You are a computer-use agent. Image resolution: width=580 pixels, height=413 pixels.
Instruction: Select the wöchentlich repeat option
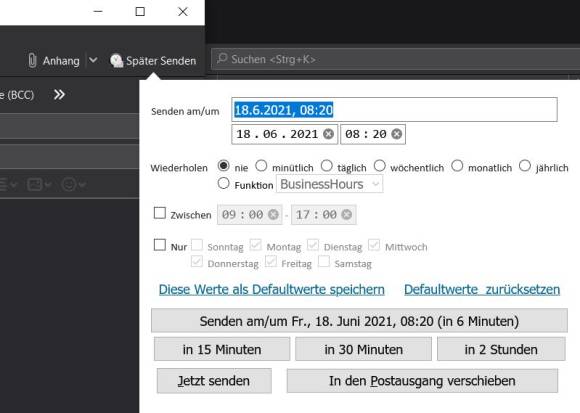point(380,166)
